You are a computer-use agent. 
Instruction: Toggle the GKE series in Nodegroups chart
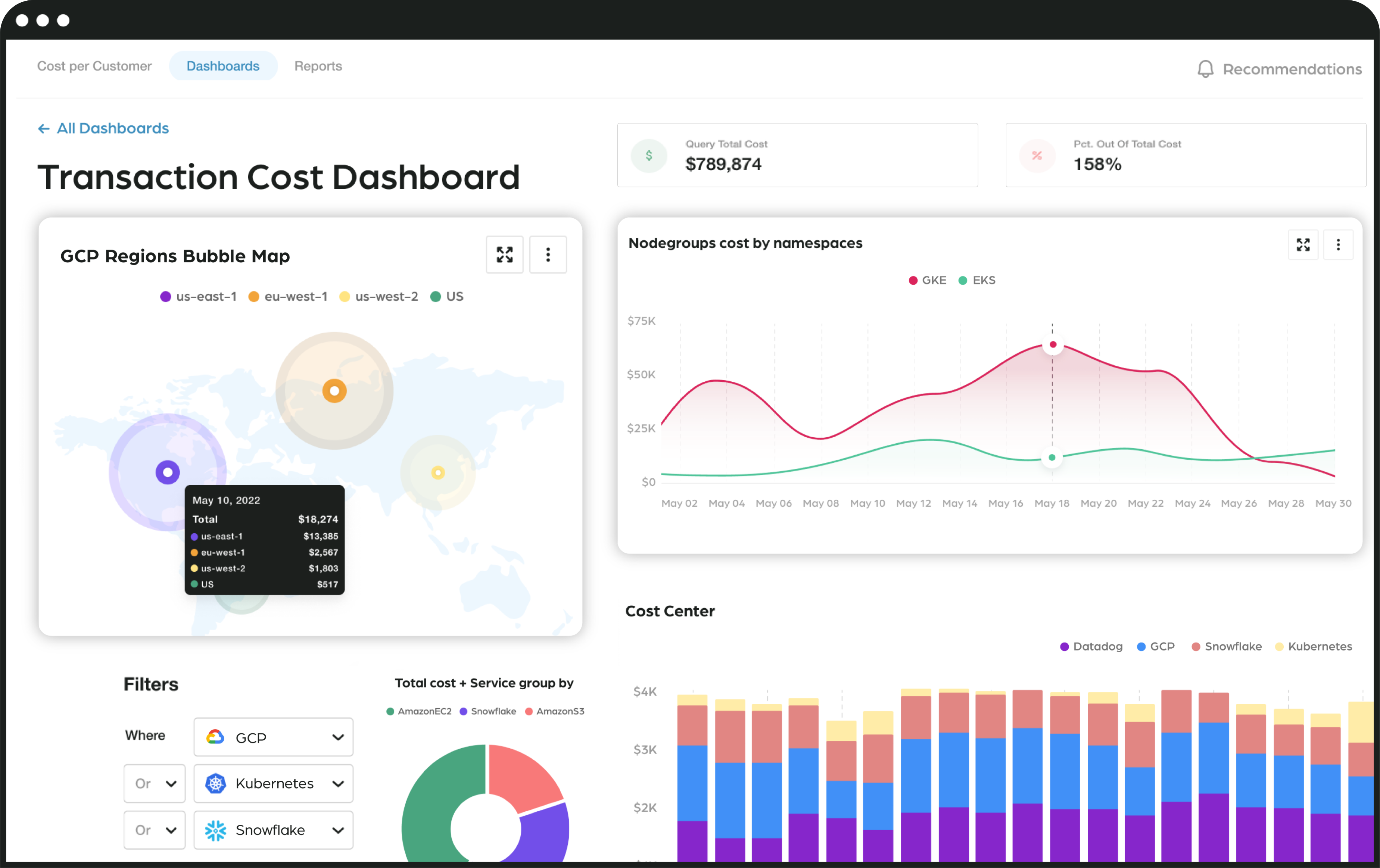[x=927, y=280]
